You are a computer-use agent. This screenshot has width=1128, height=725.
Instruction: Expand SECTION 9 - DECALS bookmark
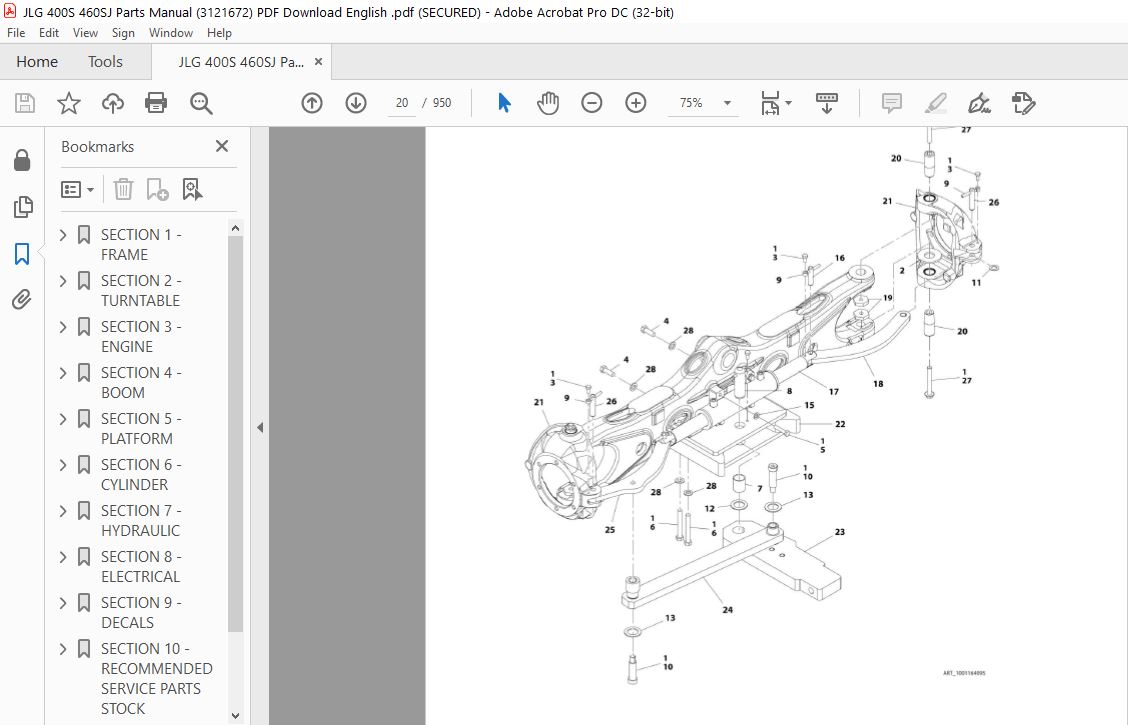[63, 603]
